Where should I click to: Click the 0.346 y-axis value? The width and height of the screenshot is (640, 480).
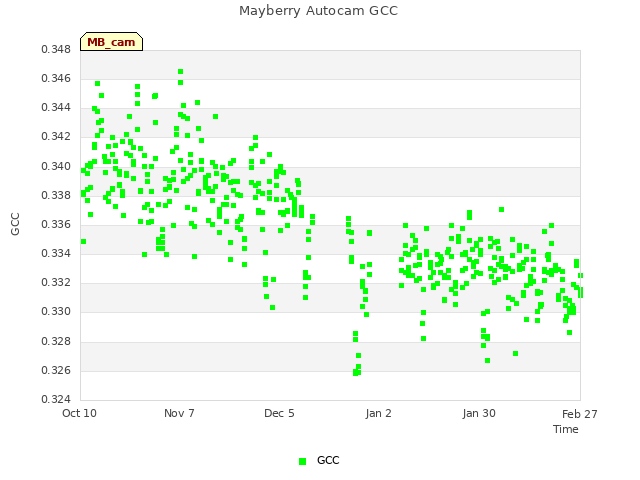(x=56, y=78)
